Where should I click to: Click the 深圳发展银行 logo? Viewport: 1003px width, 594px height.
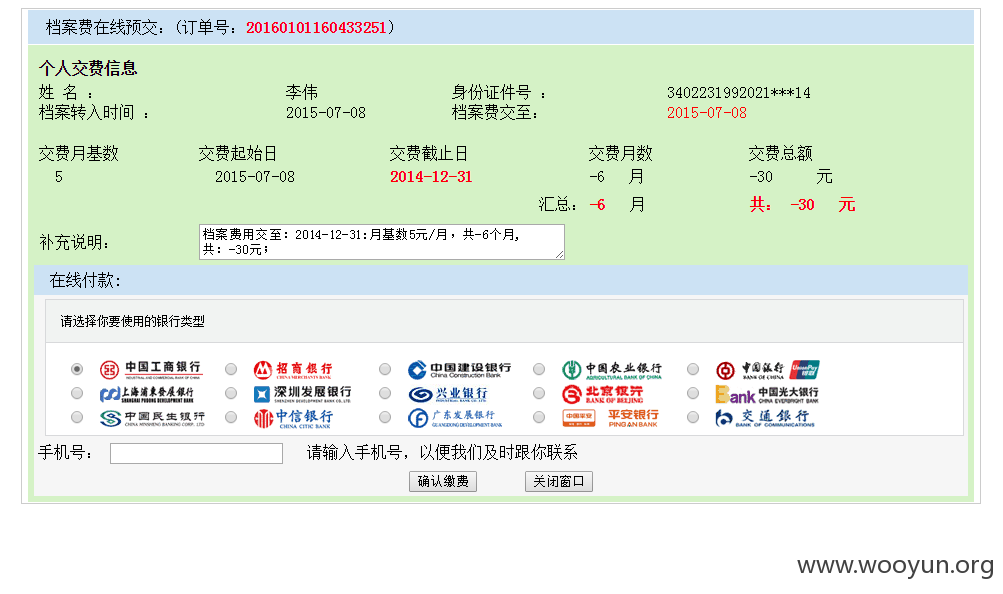pos(302,394)
